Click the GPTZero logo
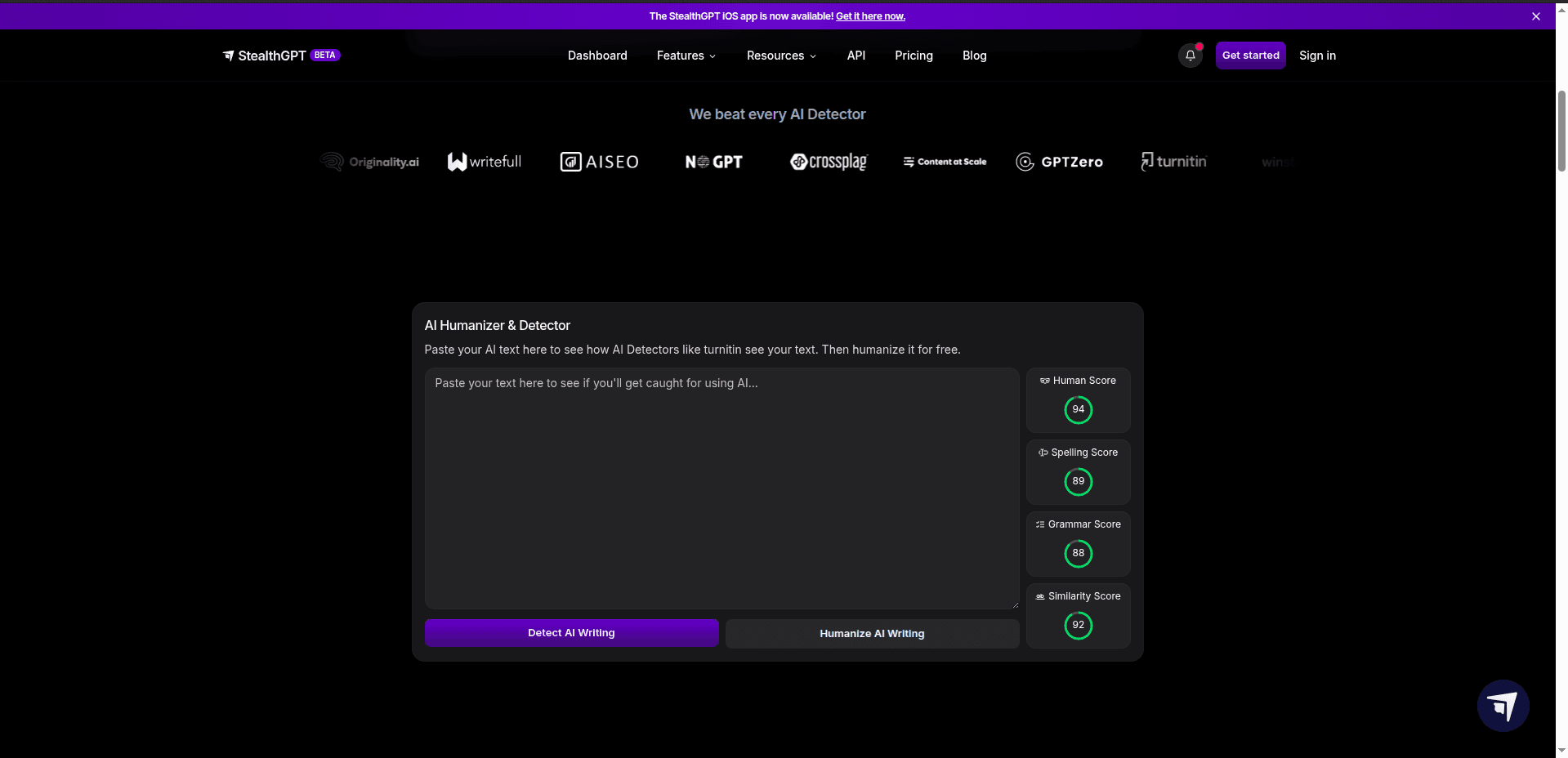The width and height of the screenshot is (1568, 758). (1059, 162)
